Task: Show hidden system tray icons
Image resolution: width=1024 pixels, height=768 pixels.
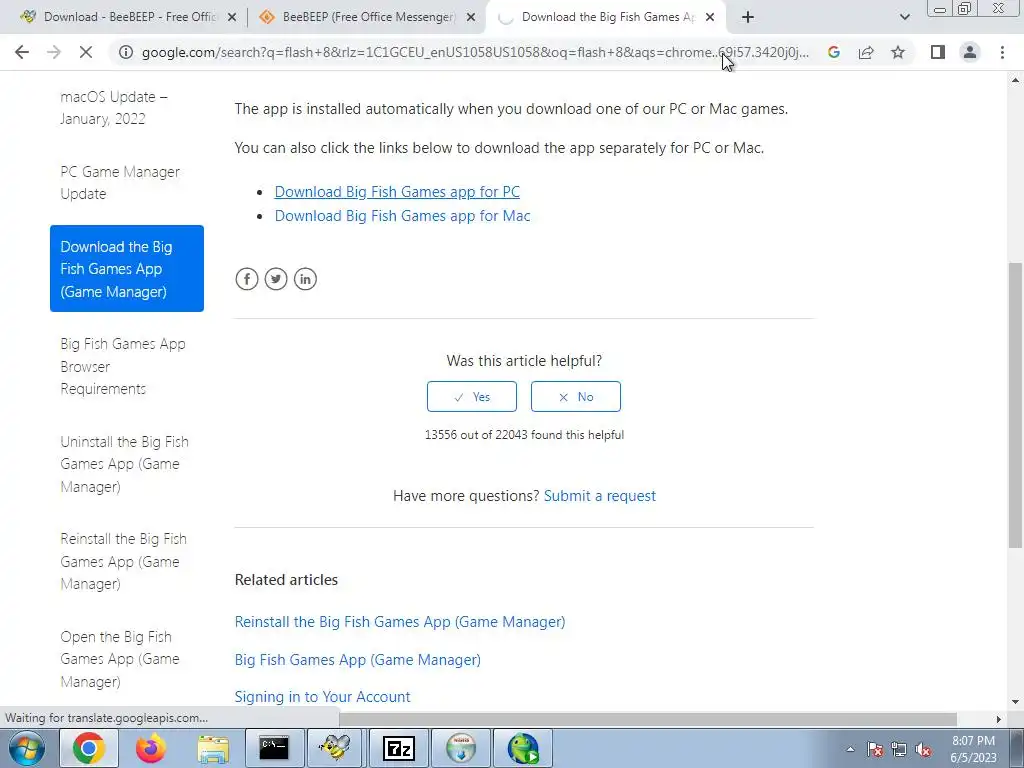Action: 850,750
